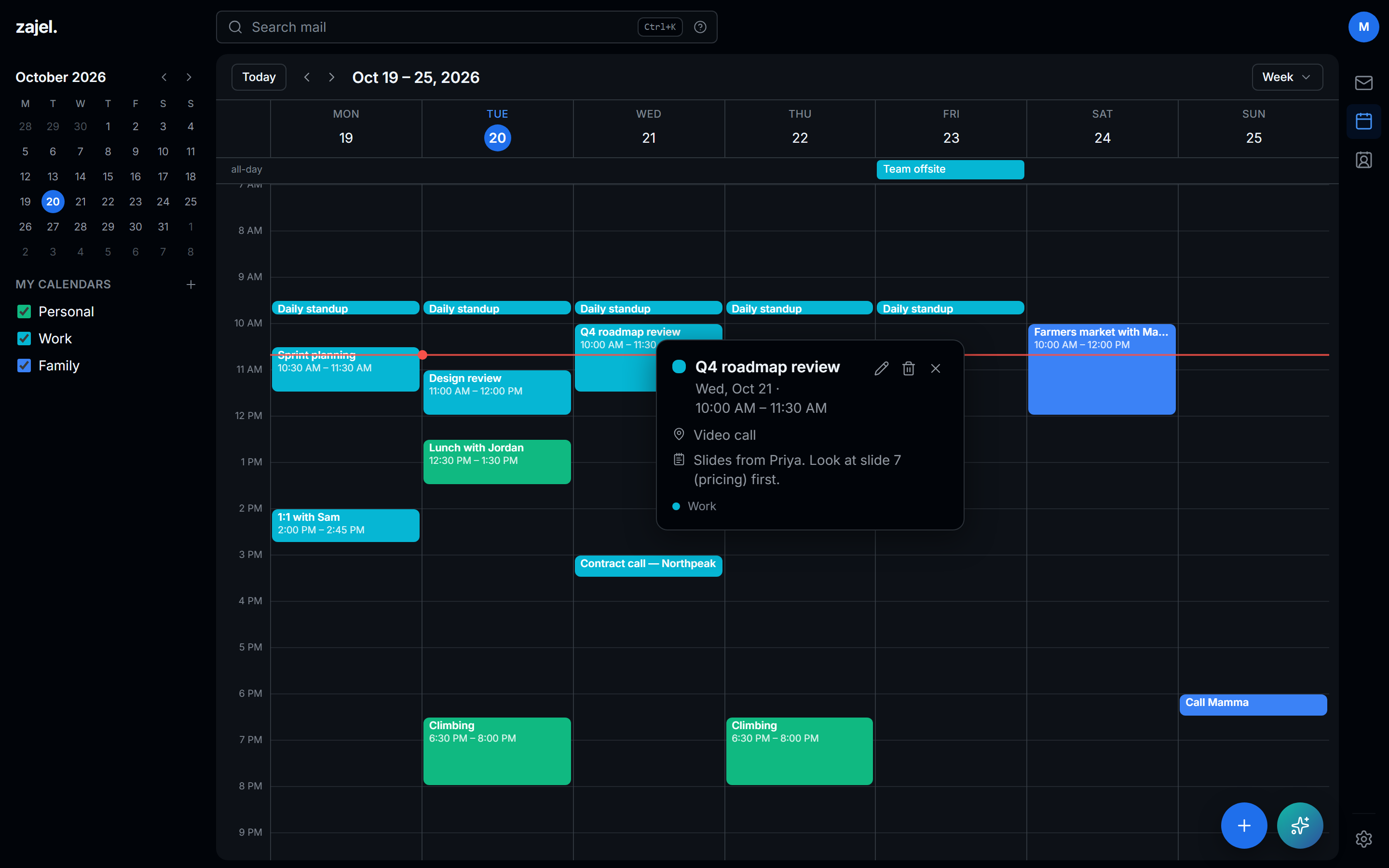The image size is (1389, 868).
Task: Click the Work color dot in popup
Action: coord(676,506)
